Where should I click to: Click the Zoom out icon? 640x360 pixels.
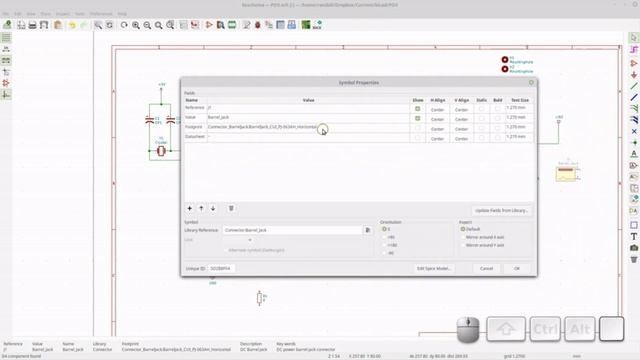pos(147,25)
